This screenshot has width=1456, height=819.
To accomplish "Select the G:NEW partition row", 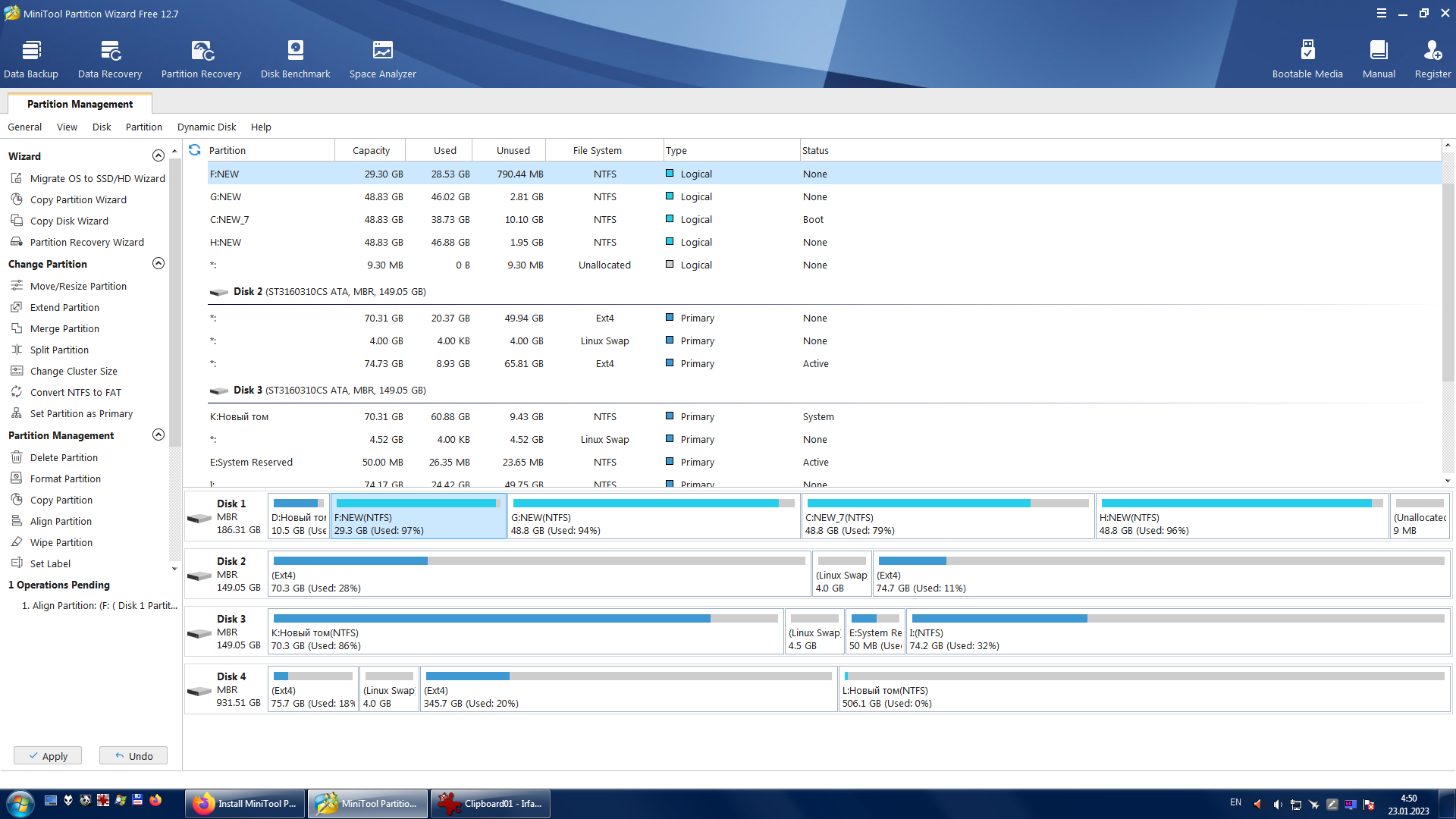I will pos(824,196).
